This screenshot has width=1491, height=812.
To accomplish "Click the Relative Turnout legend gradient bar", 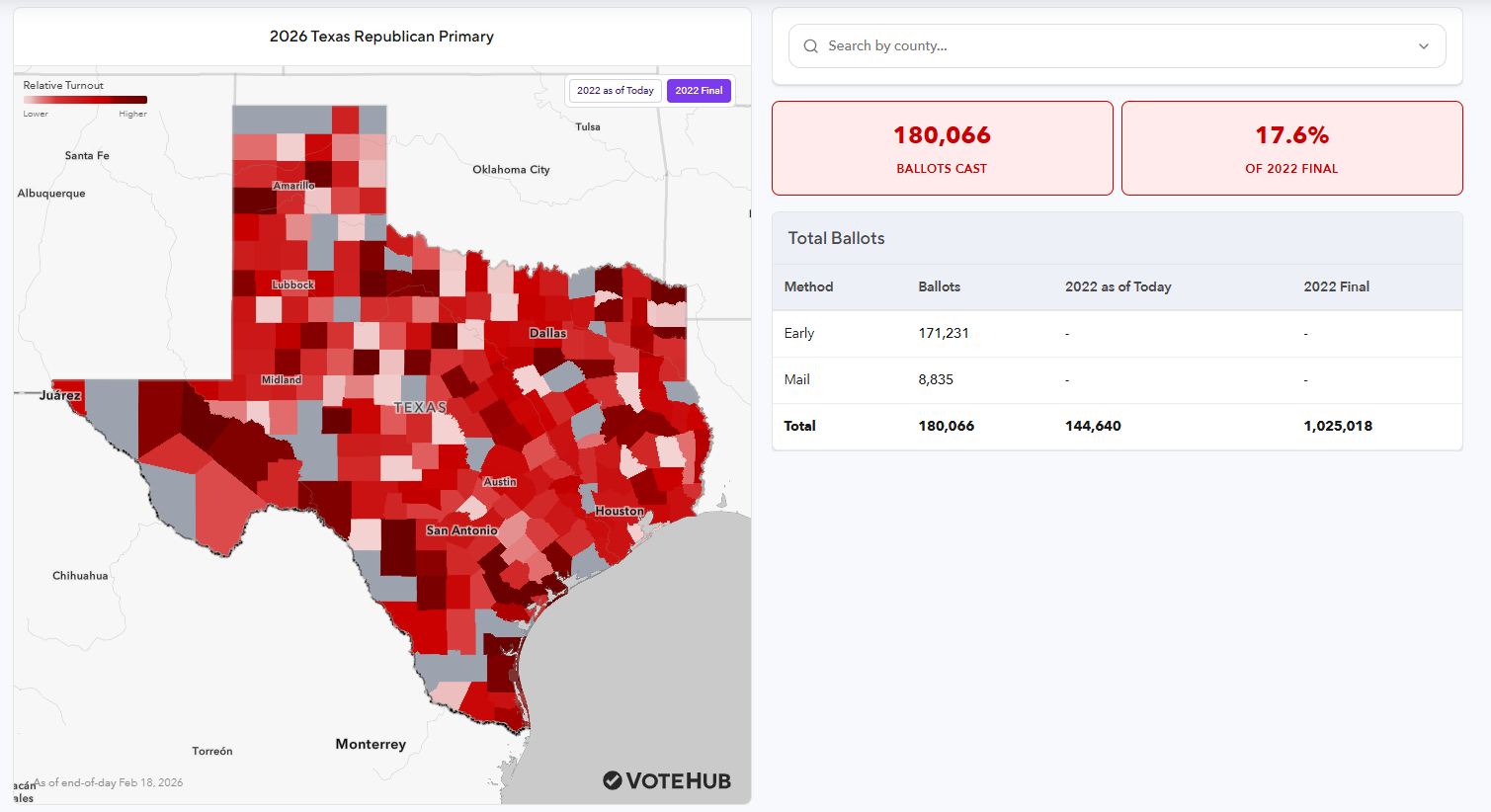I will click(x=85, y=100).
